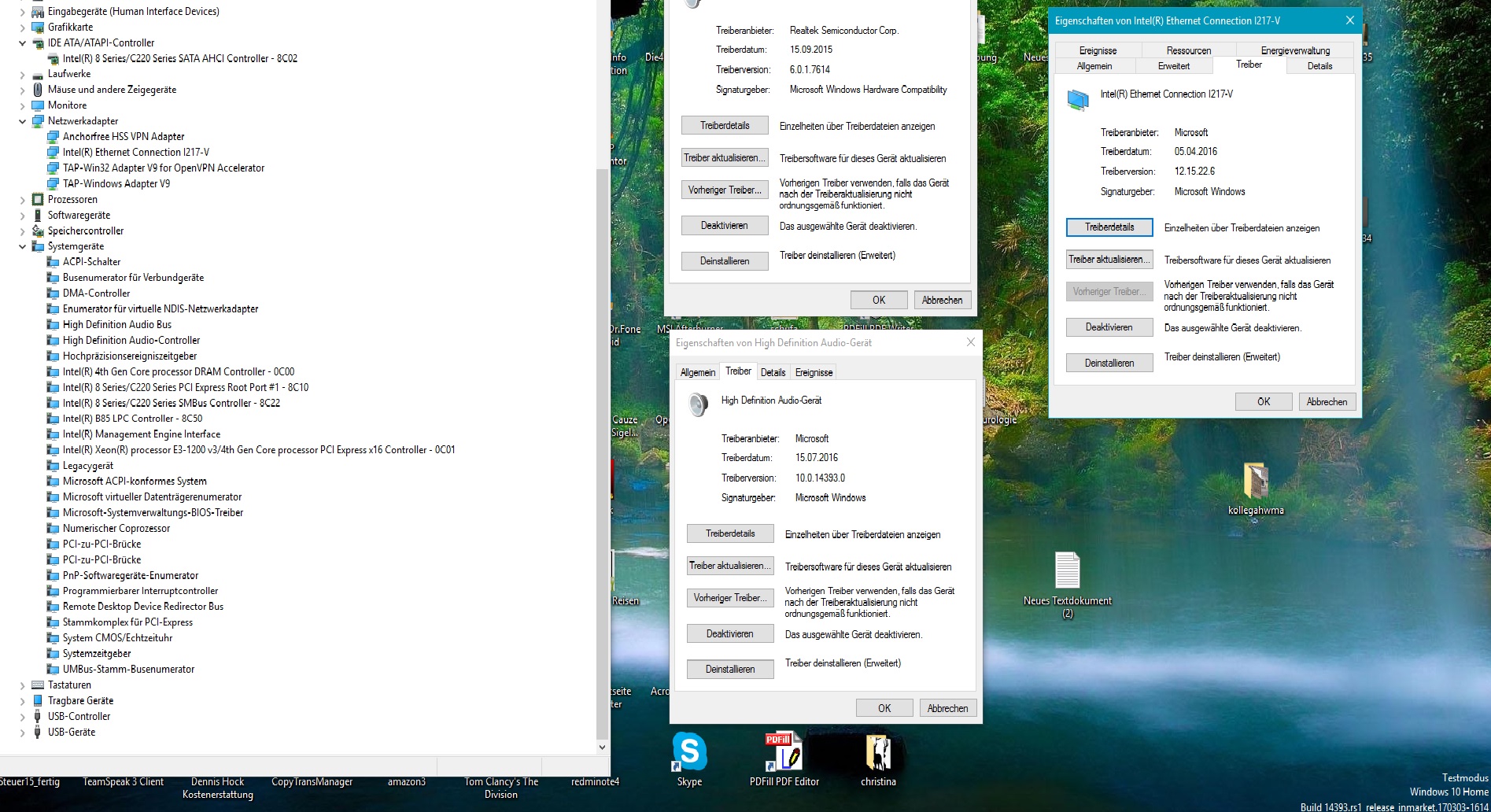The height and width of the screenshot is (812, 1491).
Task: Select the christina desktop icon
Action: point(878,751)
